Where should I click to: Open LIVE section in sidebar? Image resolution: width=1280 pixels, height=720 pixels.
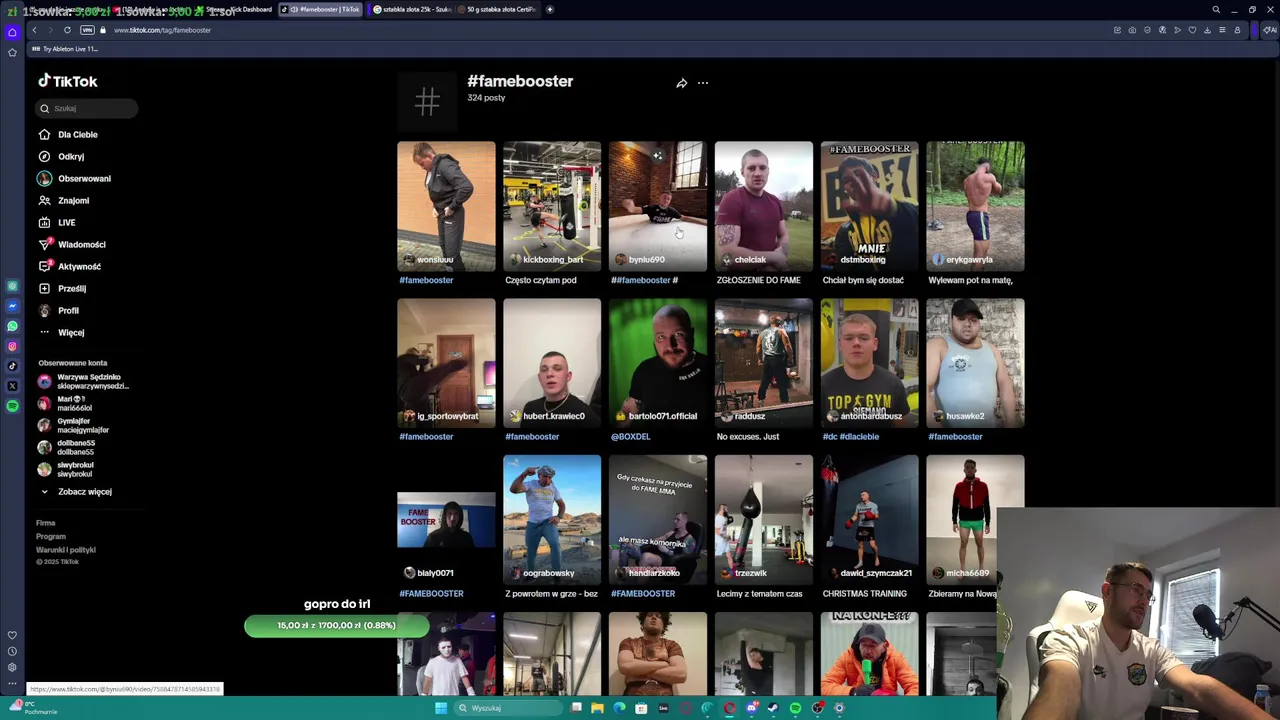click(57, 222)
